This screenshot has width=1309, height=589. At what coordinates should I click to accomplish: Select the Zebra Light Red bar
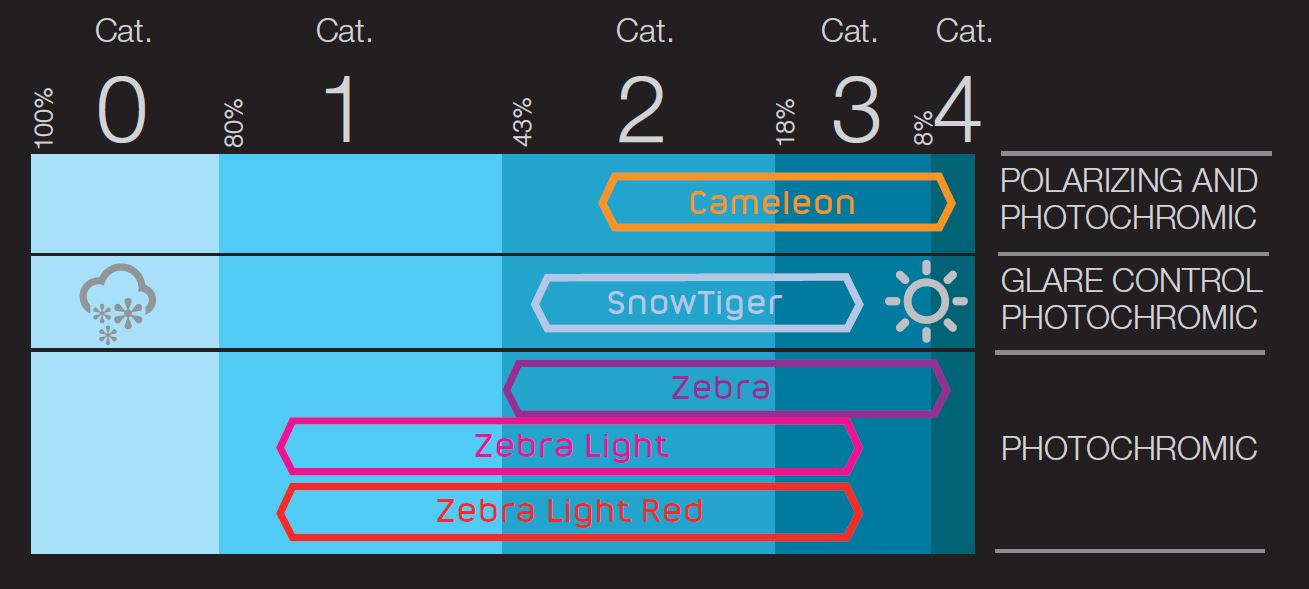point(570,512)
